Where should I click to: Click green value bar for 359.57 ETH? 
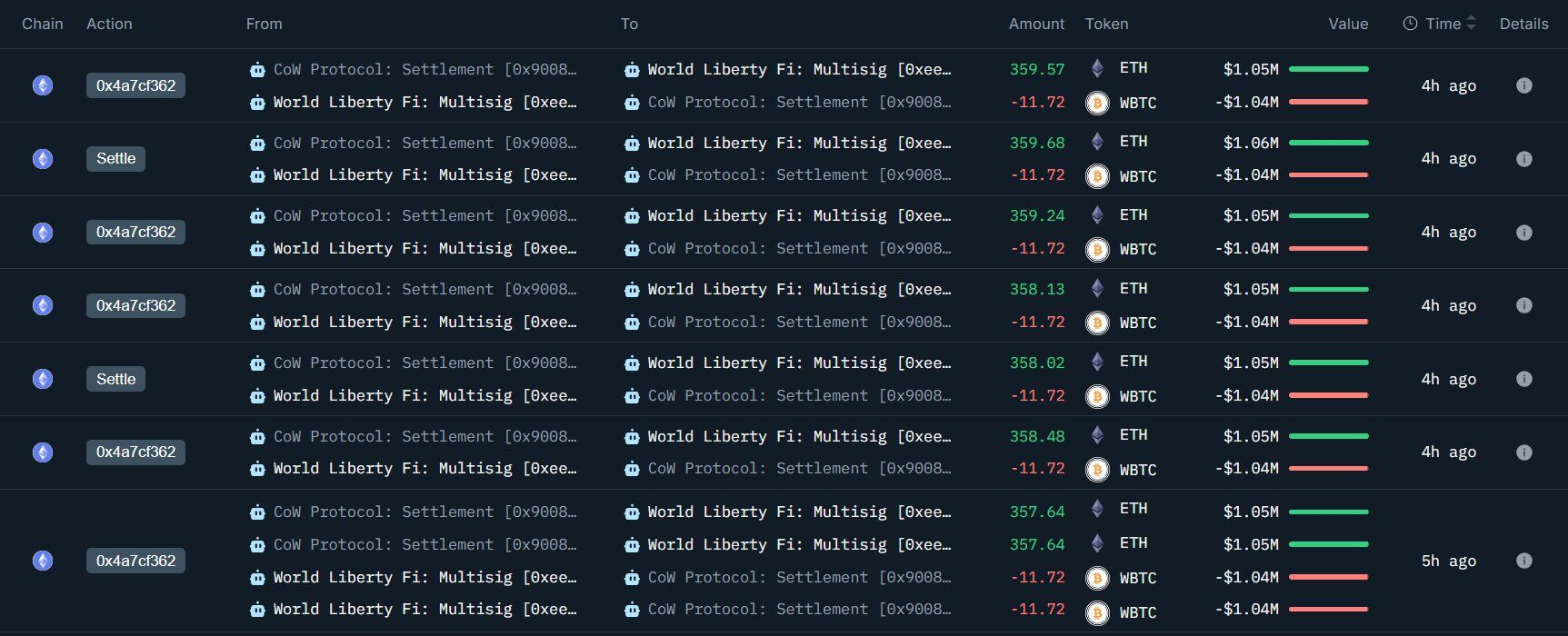click(x=1328, y=69)
